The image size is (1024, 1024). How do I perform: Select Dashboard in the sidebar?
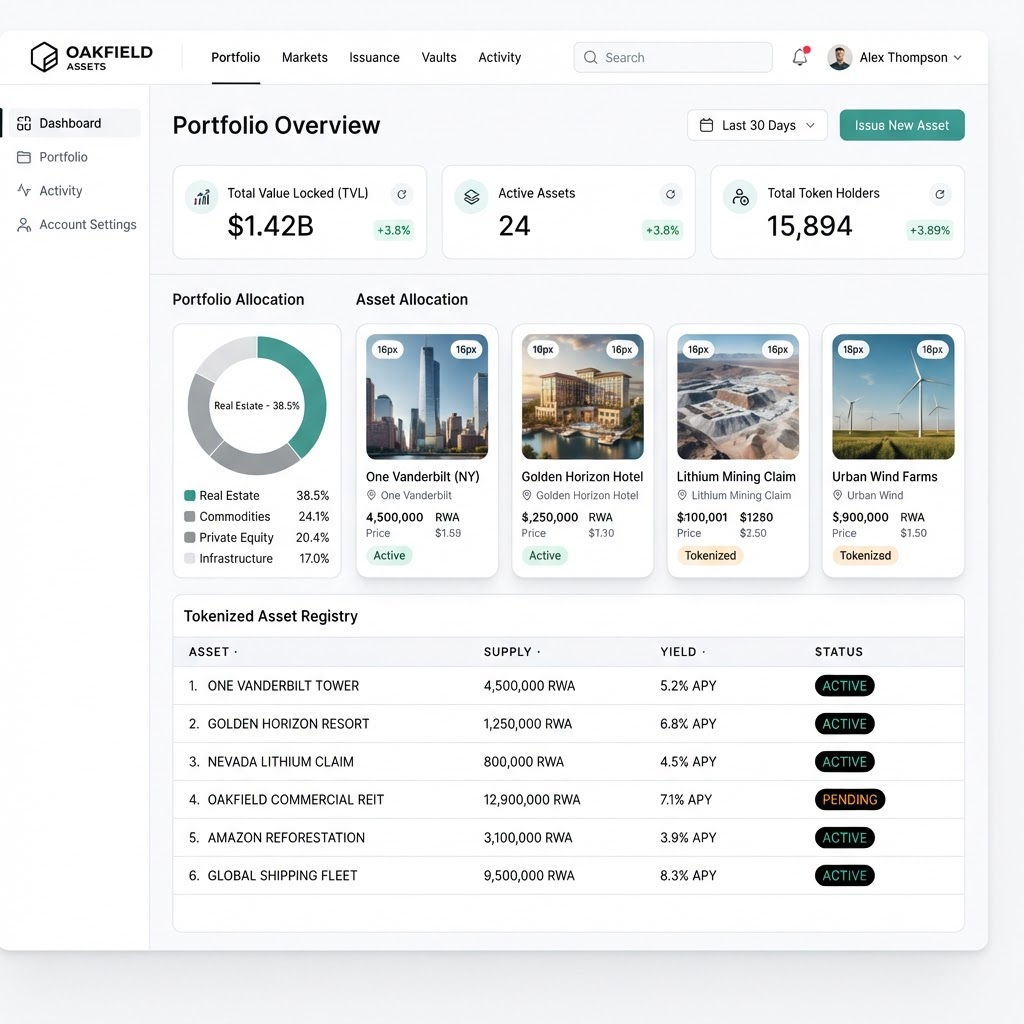(71, 123)
